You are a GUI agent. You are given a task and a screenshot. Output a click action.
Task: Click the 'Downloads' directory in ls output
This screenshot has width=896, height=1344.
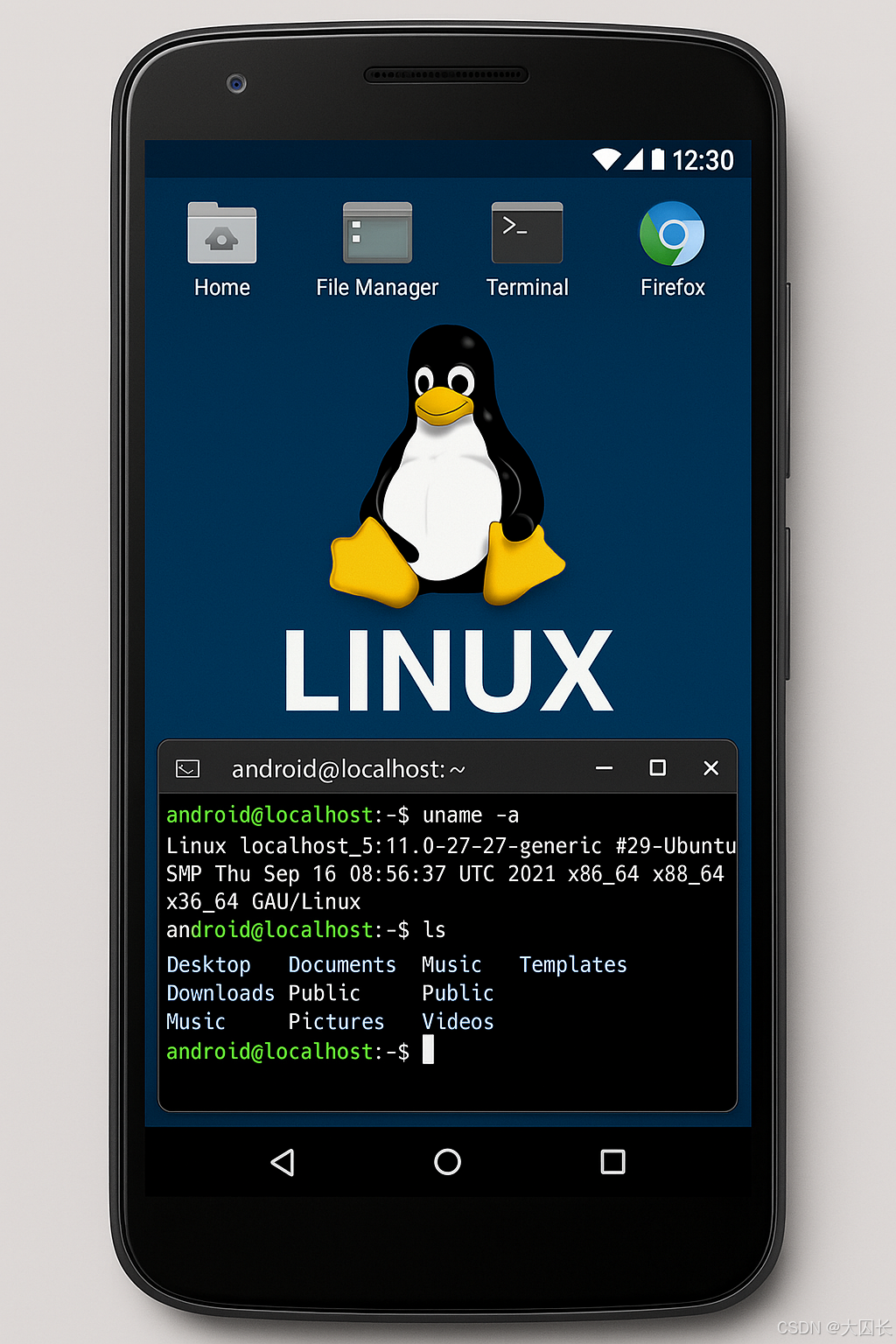click(x=220, y=993)
